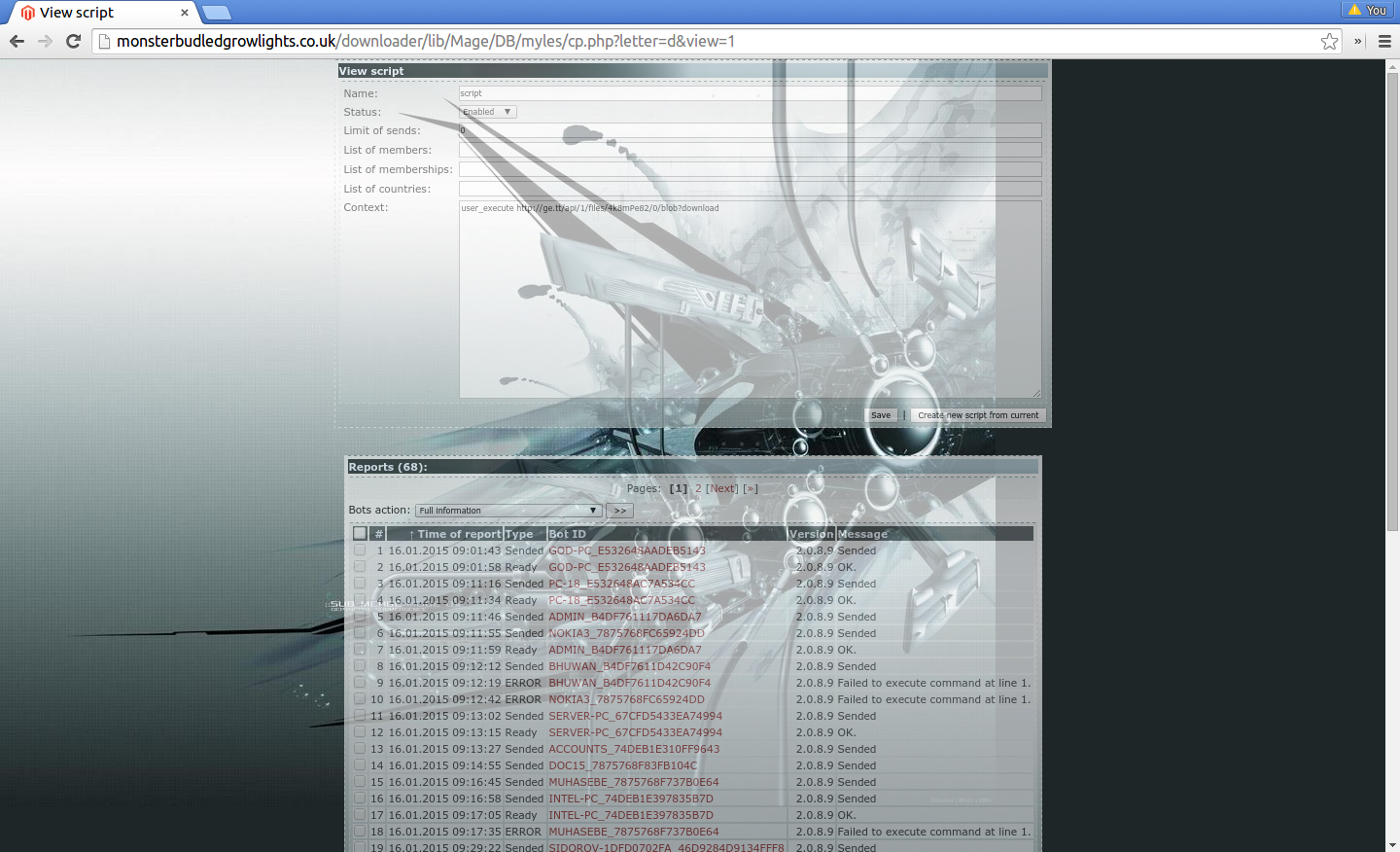Reload the current page
The height and width of the screenshot is (852, 1400).
(x=73, y=41)
